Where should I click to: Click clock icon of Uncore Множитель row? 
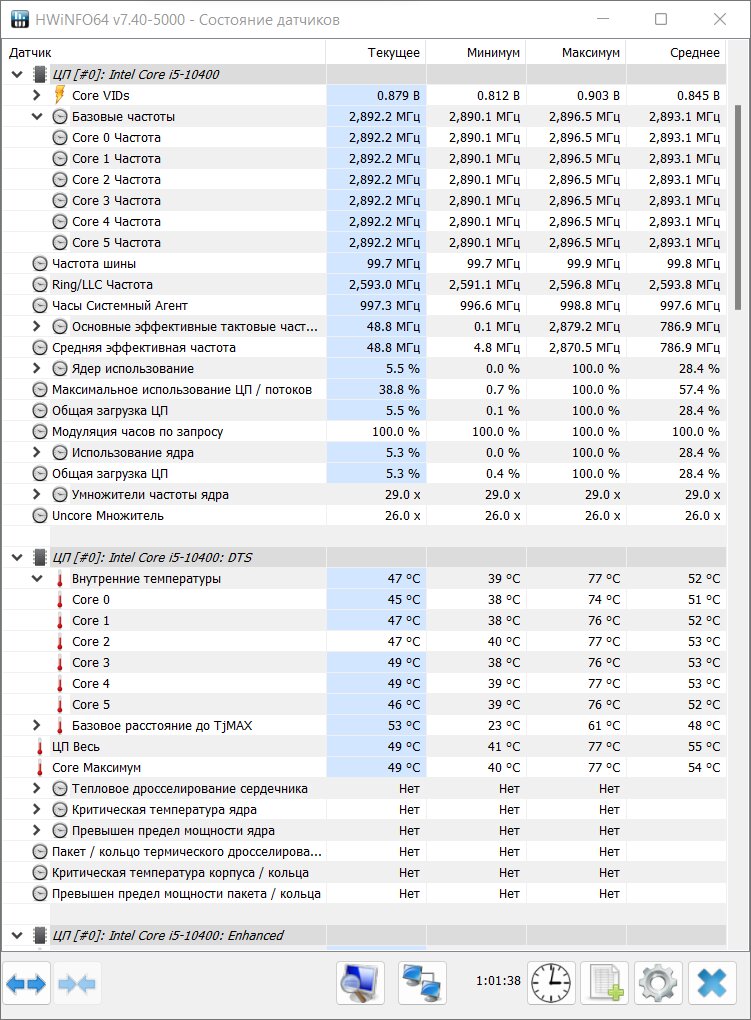pyautogui.click(x=40, y=516)
